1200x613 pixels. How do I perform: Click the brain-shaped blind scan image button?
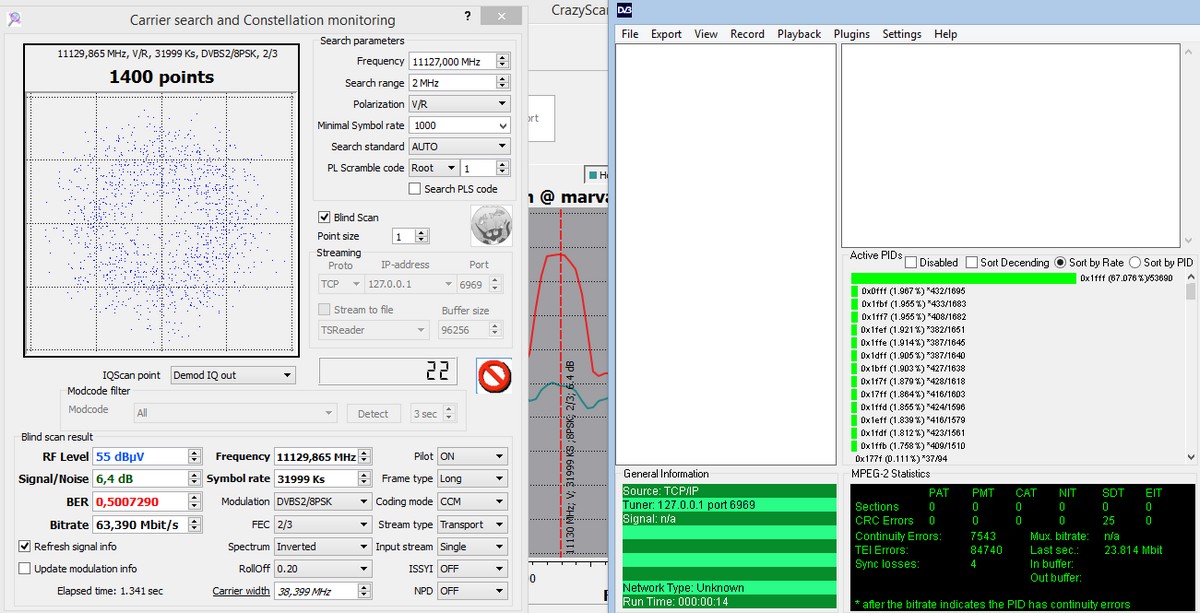(x=491, y=224)
